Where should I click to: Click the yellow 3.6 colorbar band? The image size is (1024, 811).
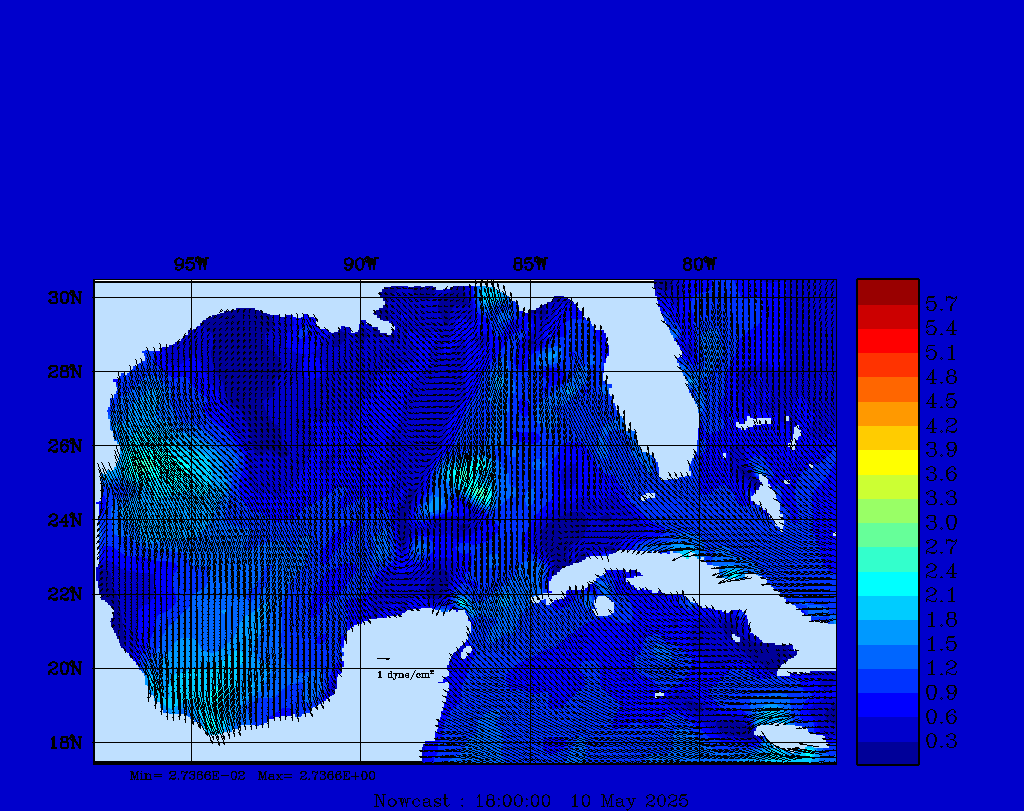(x=887, y=462)
